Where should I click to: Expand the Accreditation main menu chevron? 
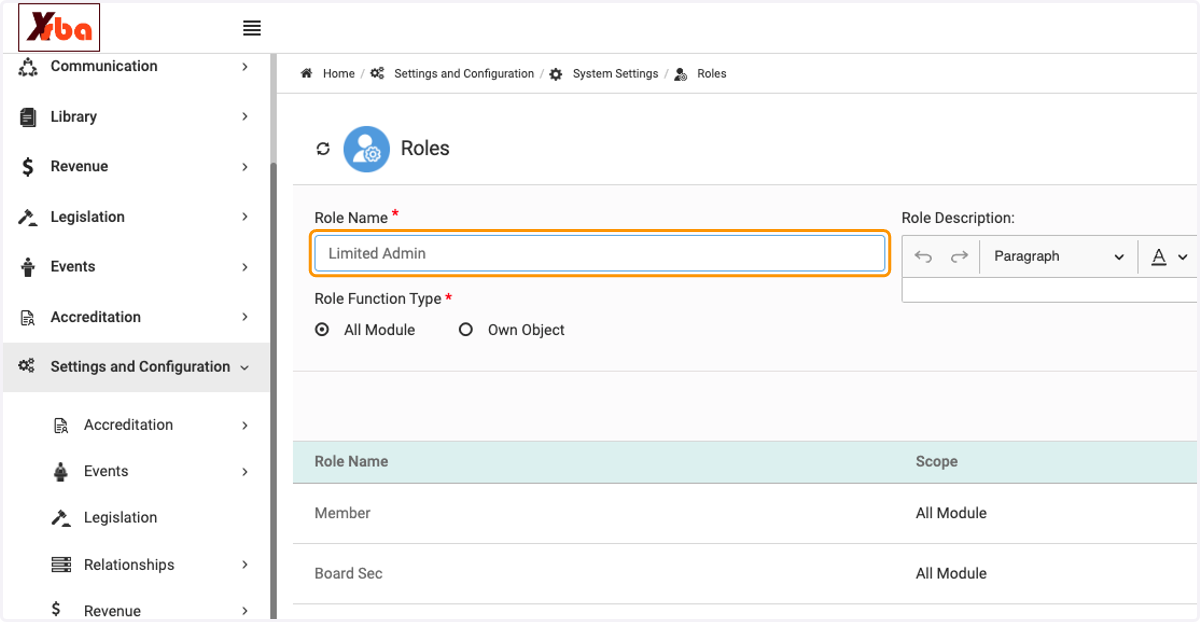point(245,317)
